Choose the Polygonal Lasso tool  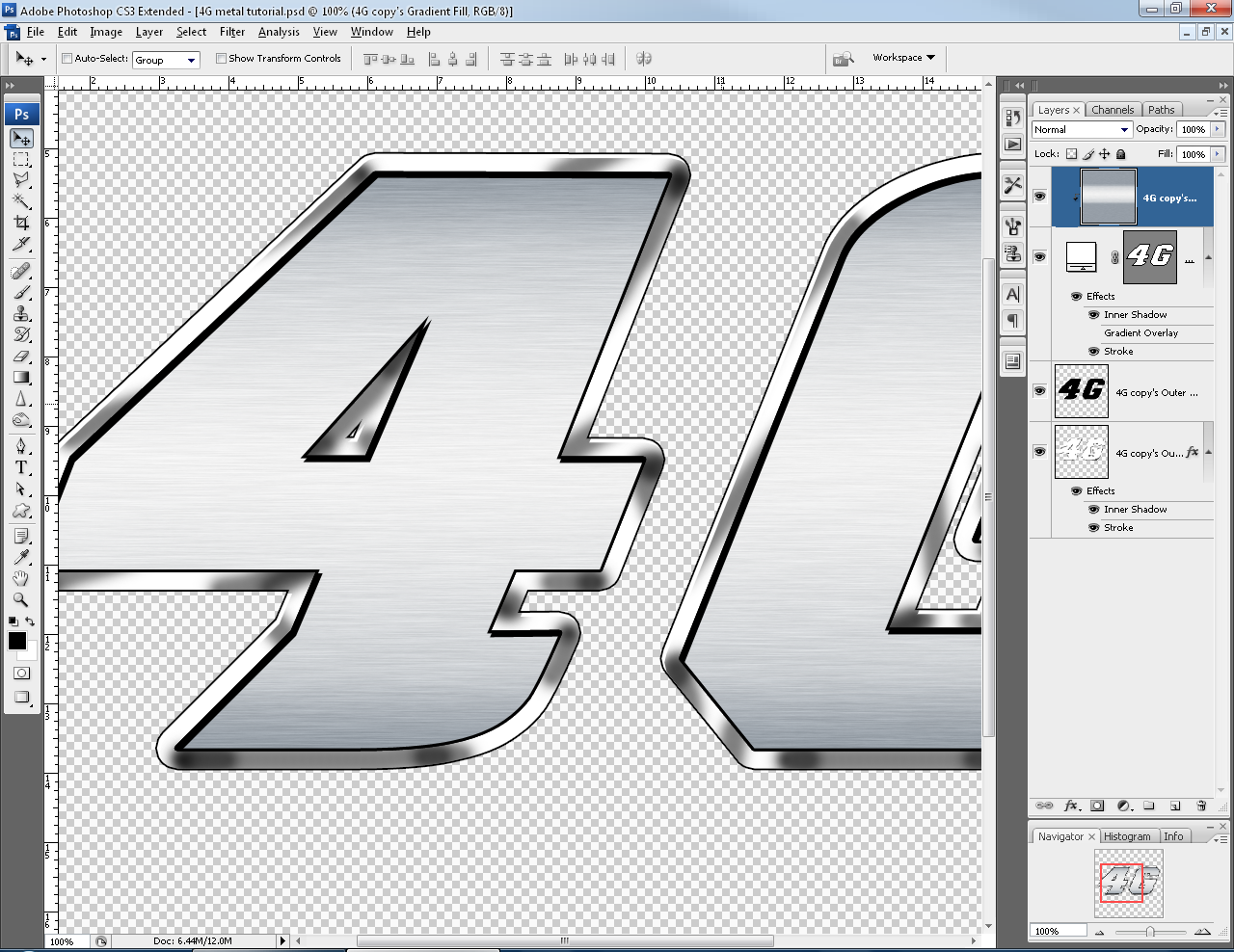[x=21, y=180]
